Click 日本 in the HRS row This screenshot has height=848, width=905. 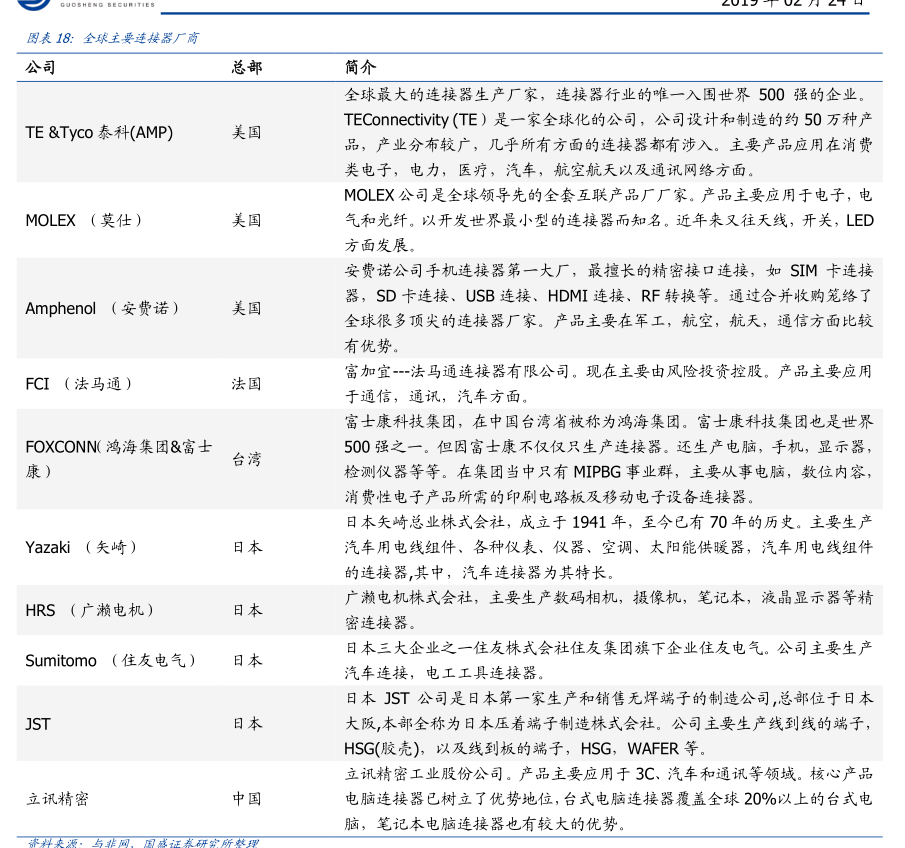click(x=247, y=610)
